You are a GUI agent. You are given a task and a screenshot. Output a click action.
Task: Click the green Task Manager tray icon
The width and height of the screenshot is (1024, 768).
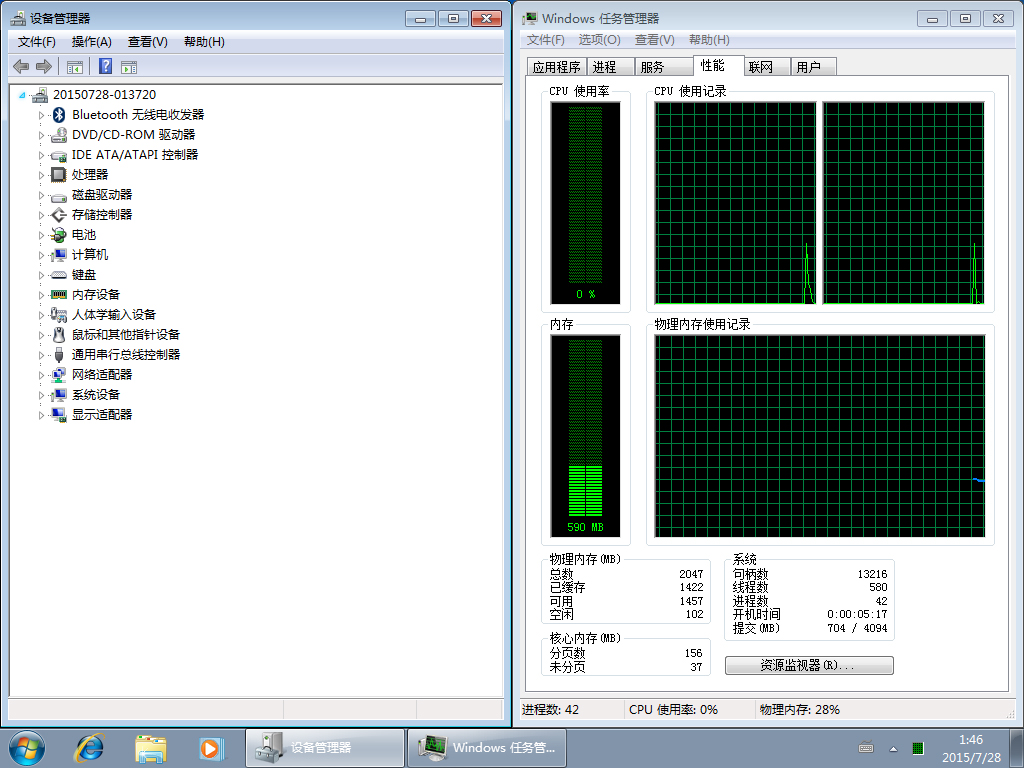pos(918,748)
